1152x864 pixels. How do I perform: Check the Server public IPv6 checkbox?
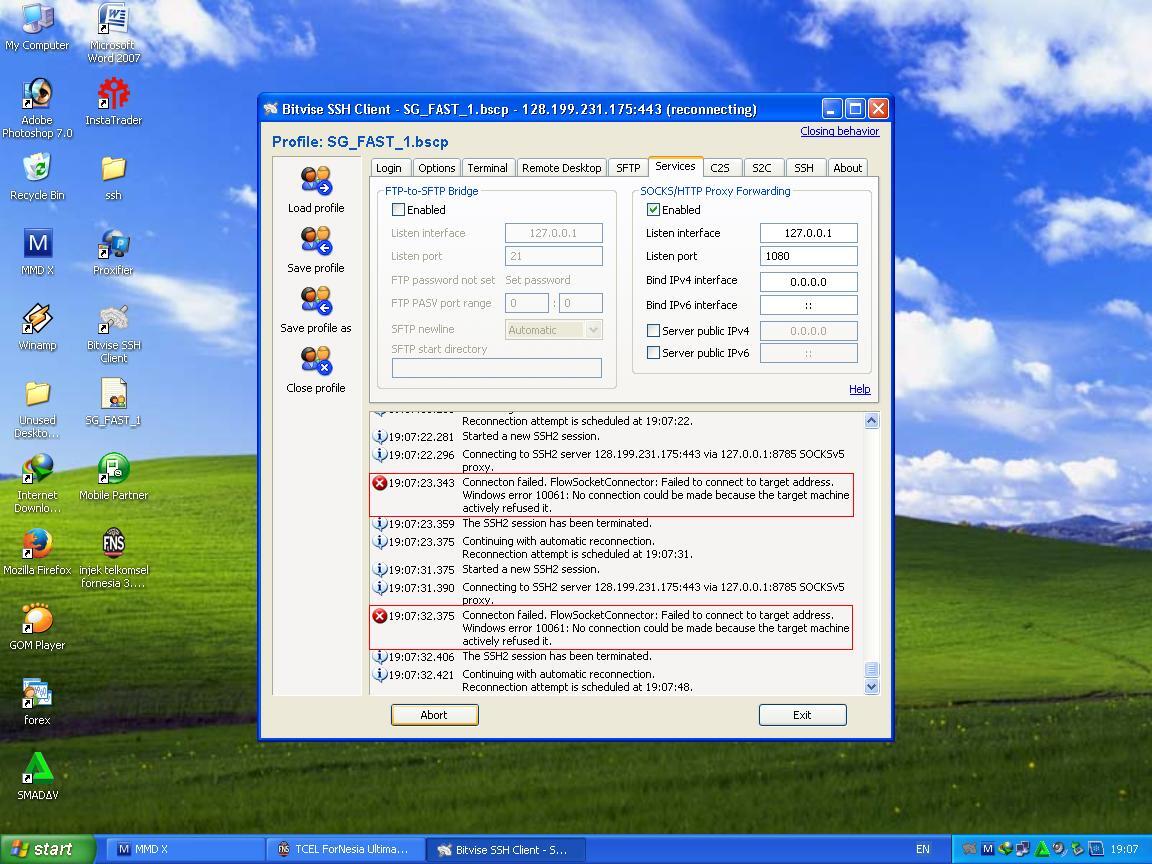653,353
